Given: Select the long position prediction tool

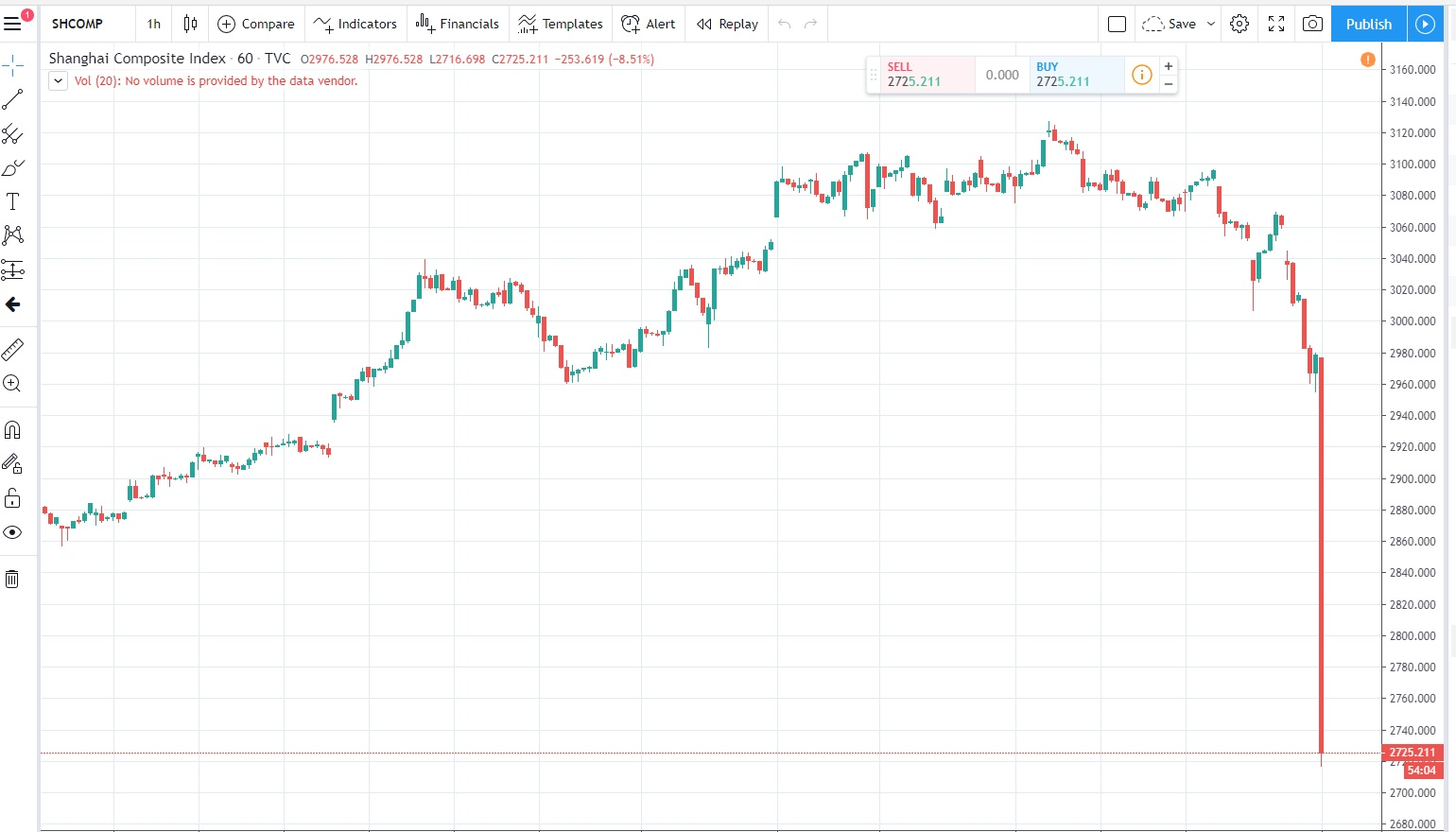Looking at the screenshot, I should tap(13, 270).
